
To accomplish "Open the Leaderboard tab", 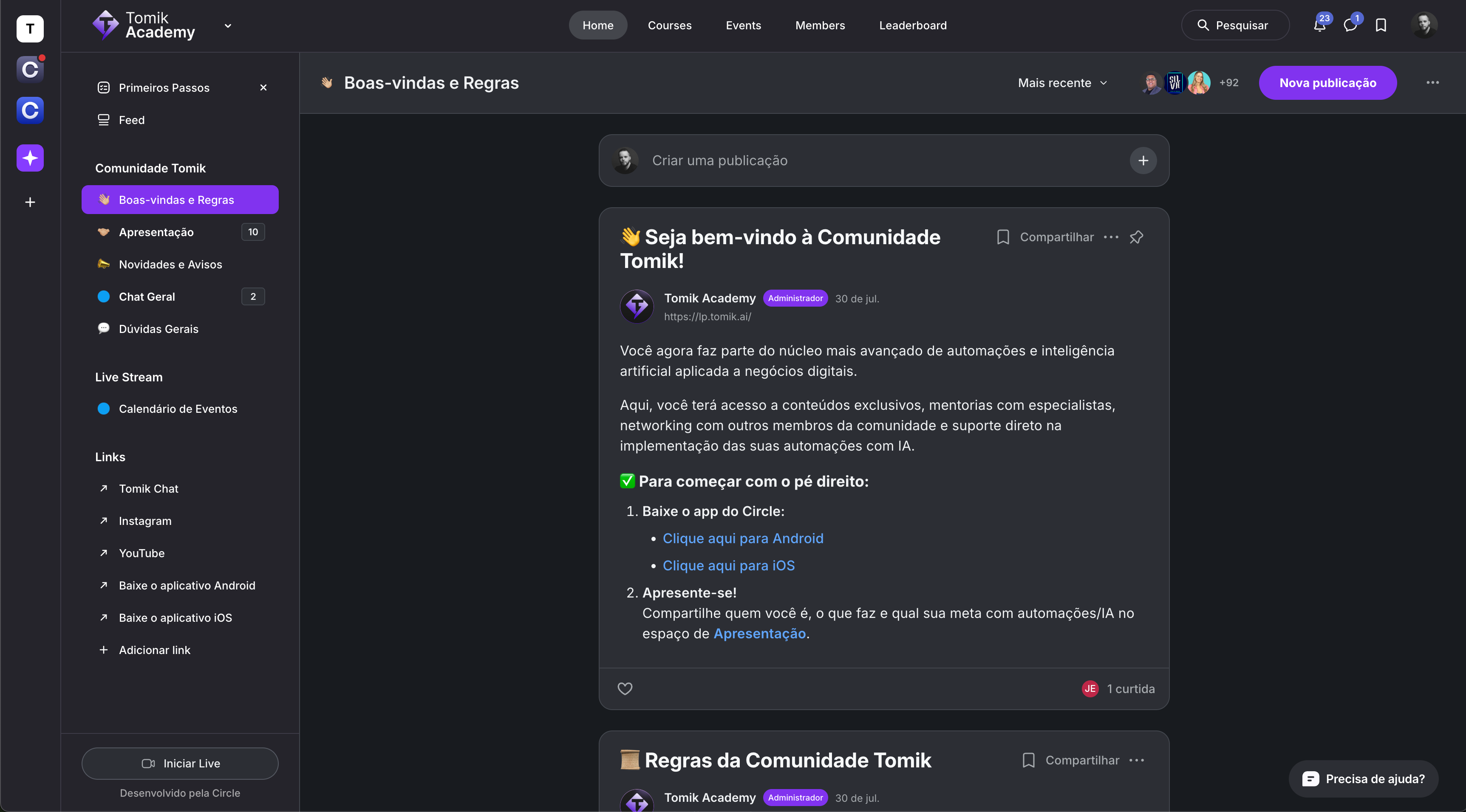I will pyautogui.click(x=913, y=25).
